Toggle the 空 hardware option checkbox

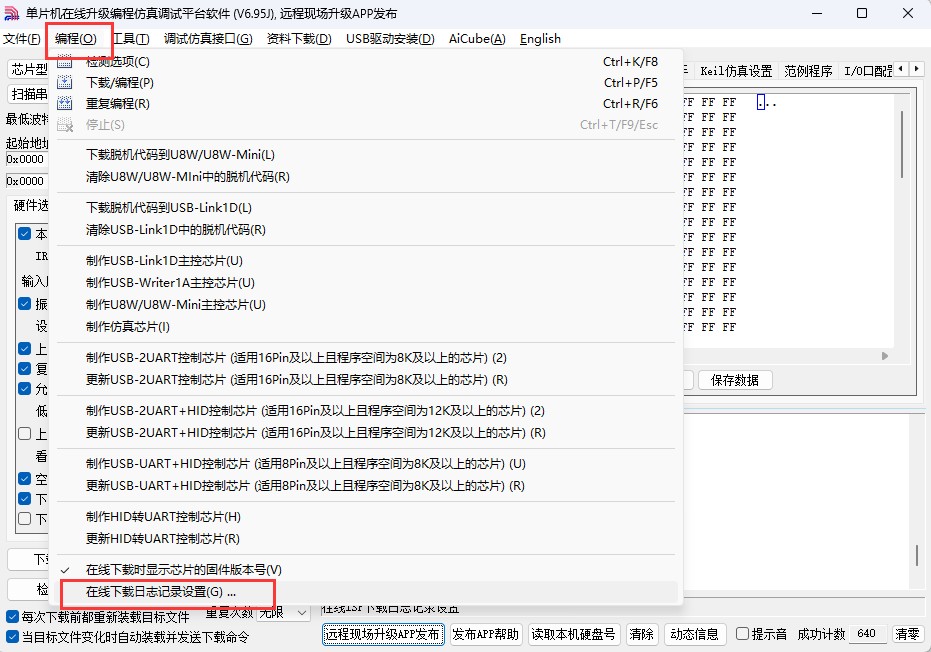click(x=24, y=478)
